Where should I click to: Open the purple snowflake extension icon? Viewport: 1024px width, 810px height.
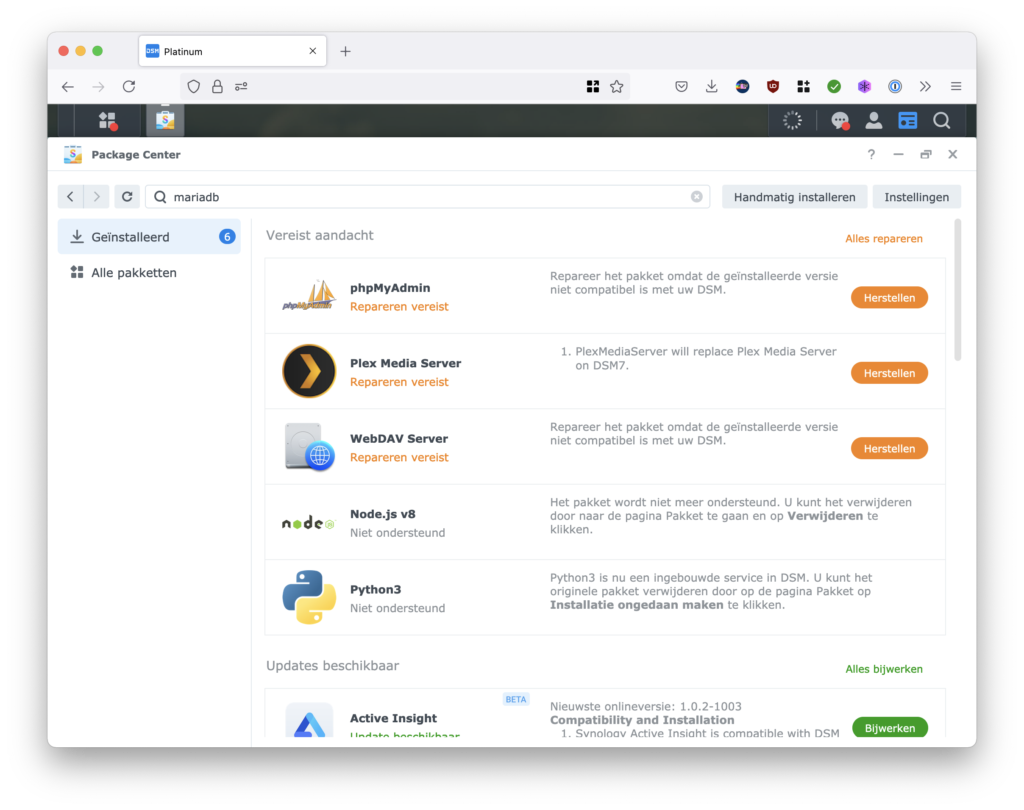click(x=865, y=86)
